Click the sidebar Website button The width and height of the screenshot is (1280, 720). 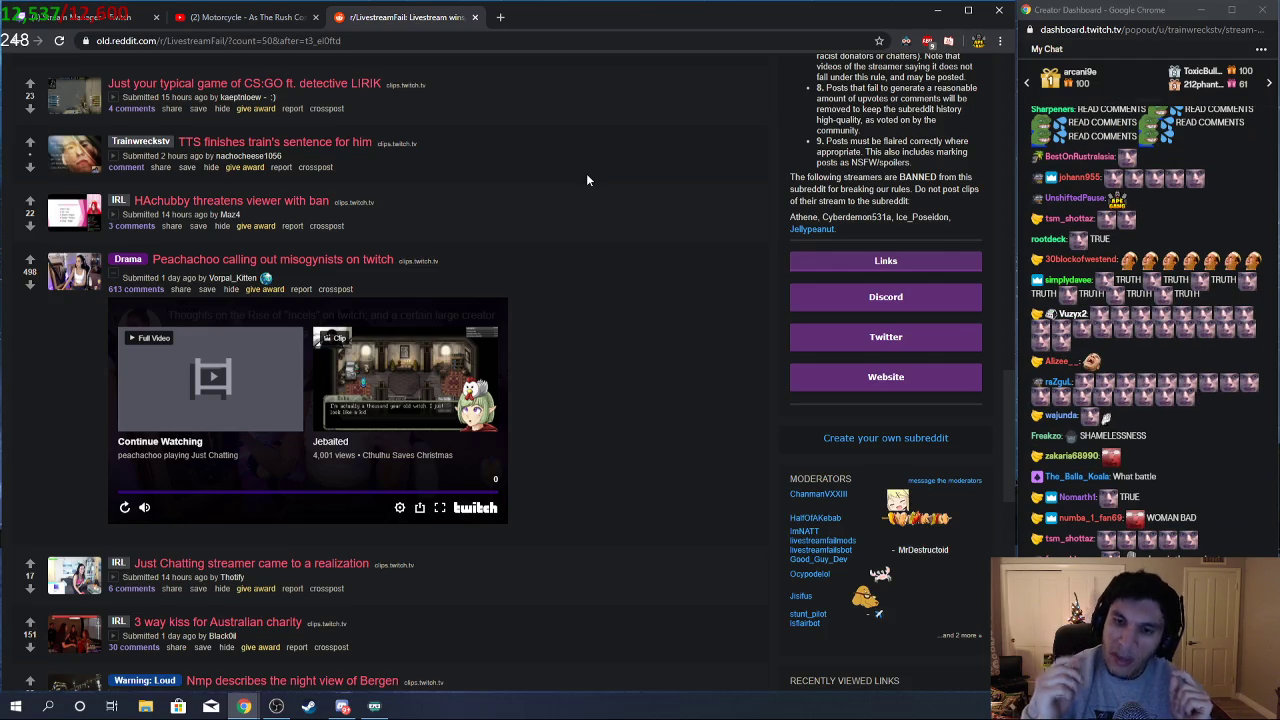click(x=886, y=377)
